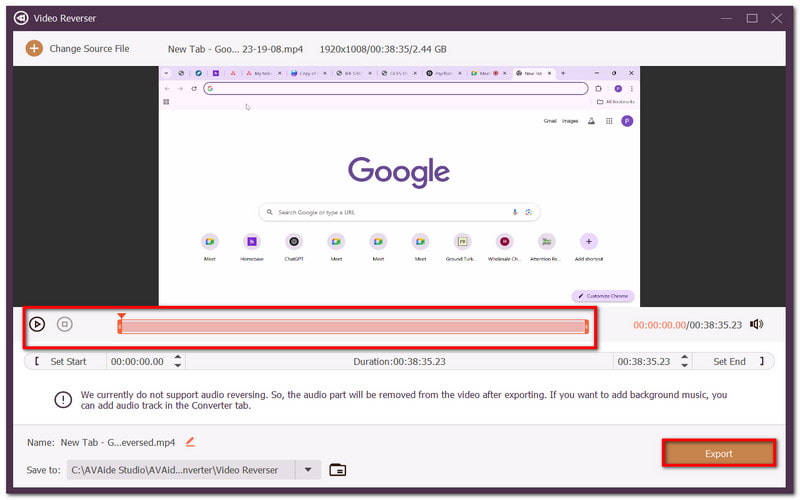The height and width of the screenshot is (500, 800).
Task: Click the start time input field
Action: pos(138,361)
